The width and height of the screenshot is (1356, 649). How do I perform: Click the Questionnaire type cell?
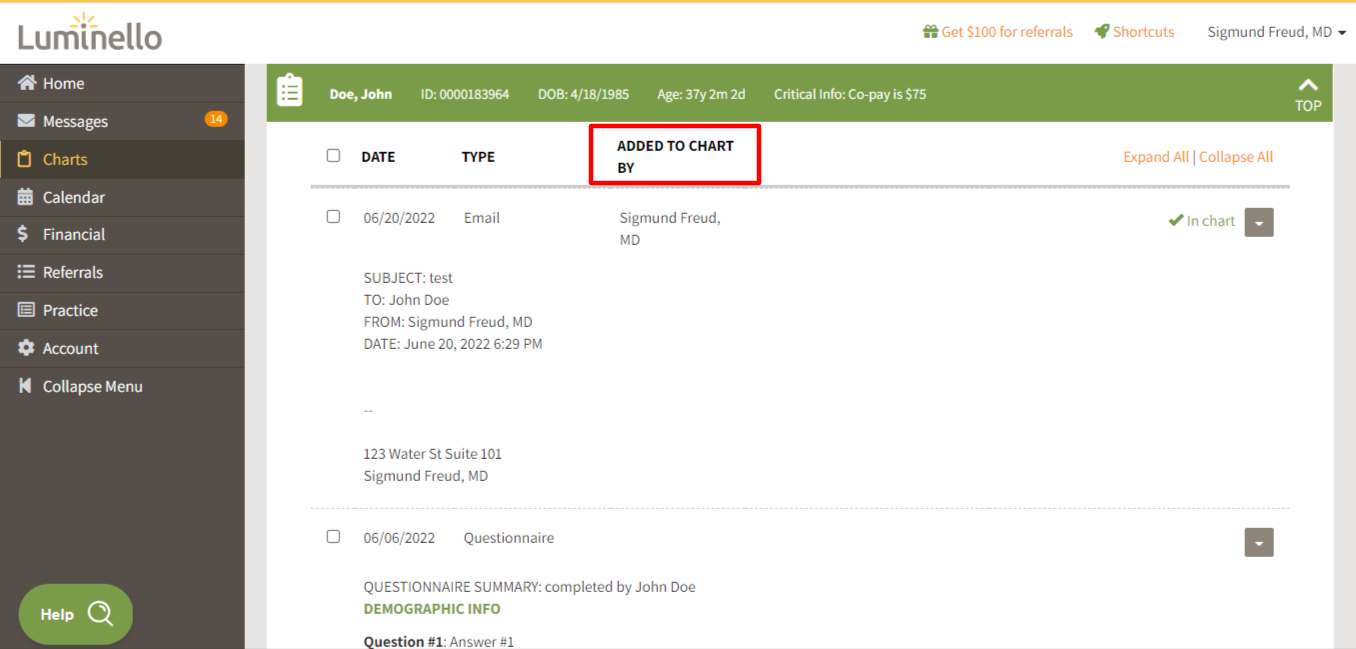point(509,538)
